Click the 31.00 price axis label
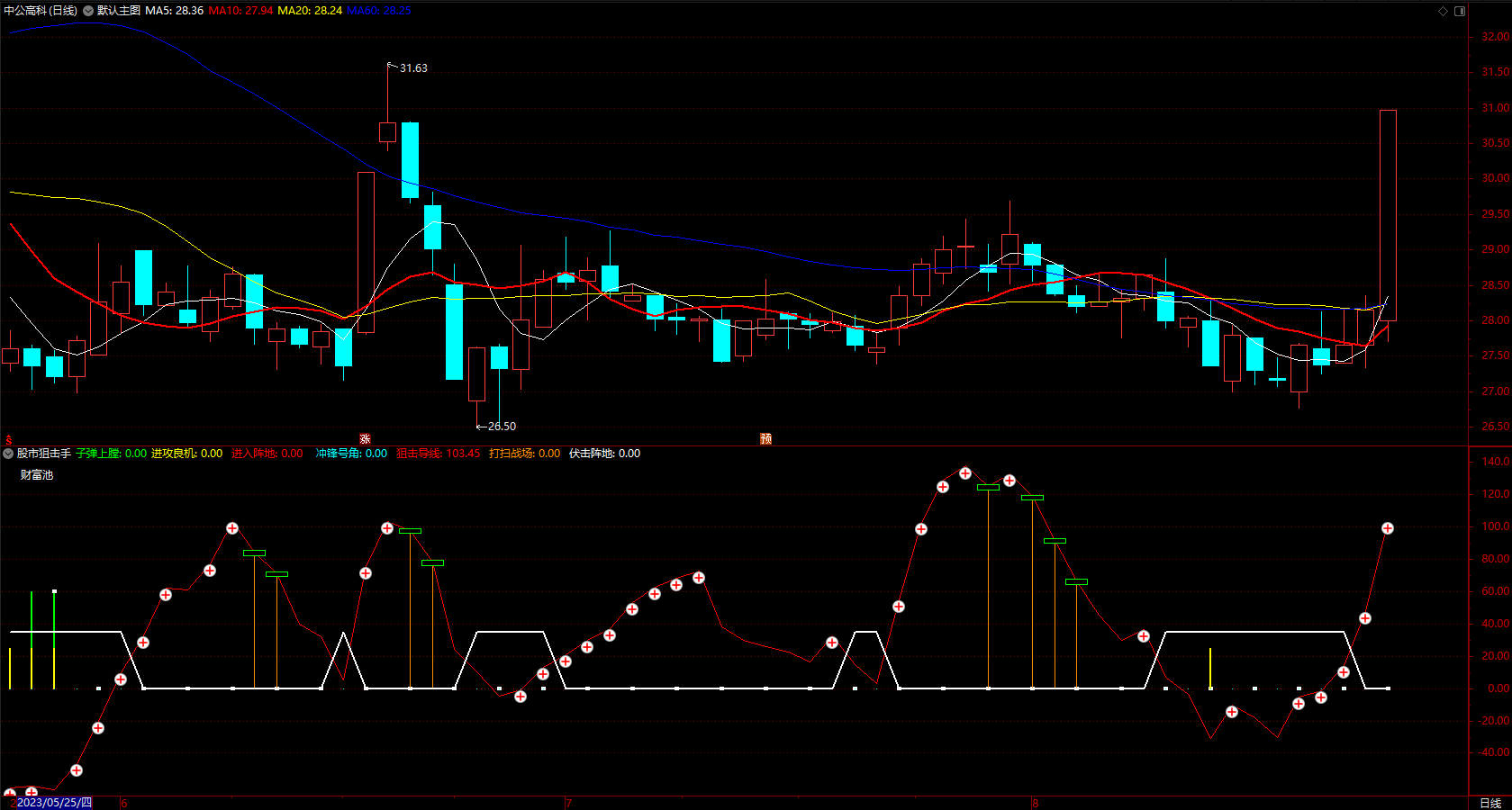 pos(1496,108)
